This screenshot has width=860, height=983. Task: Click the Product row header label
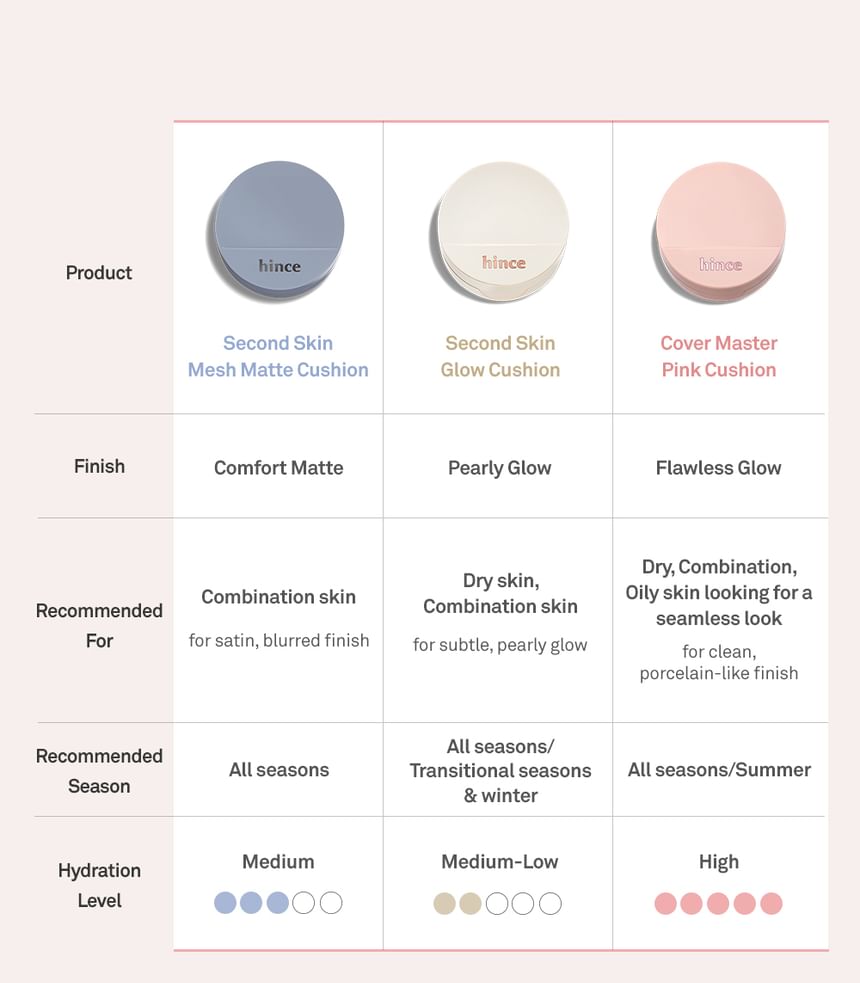(x=99, y=272)
